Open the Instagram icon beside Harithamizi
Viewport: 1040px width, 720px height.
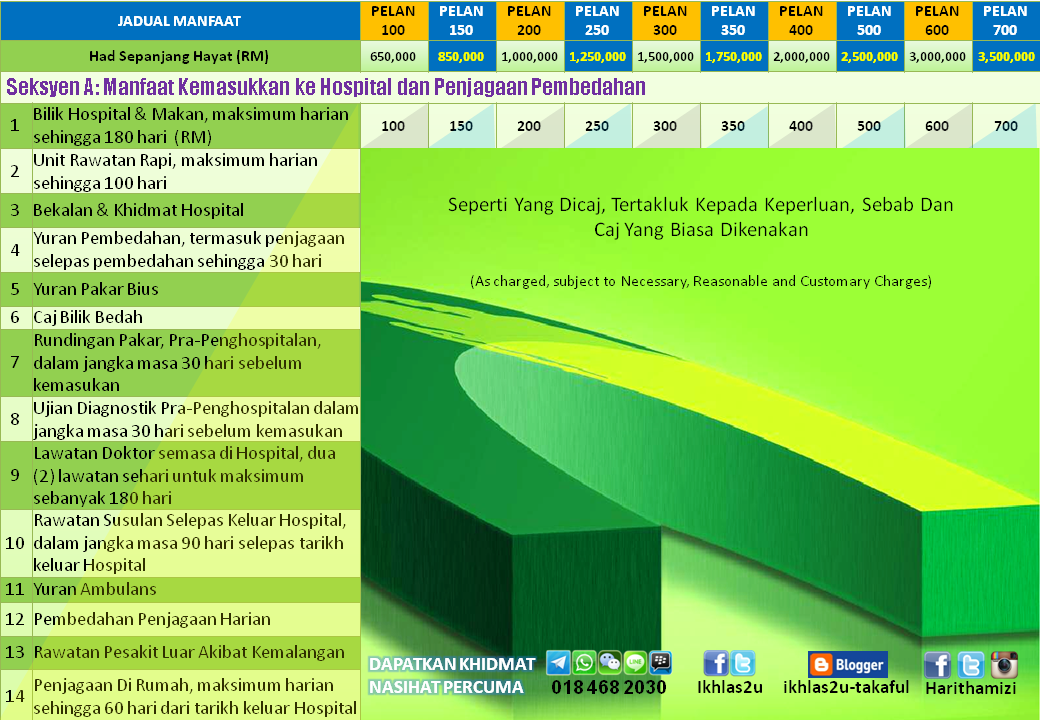coord(1003,665)
